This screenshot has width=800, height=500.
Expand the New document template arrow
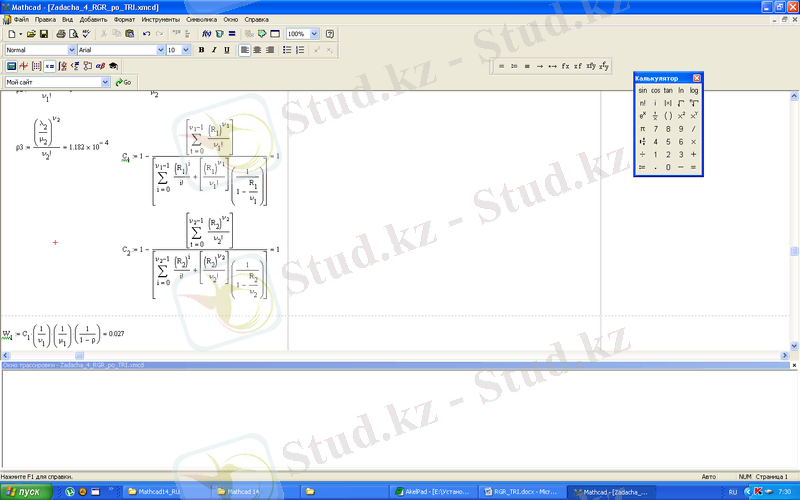tap(20, 34)
